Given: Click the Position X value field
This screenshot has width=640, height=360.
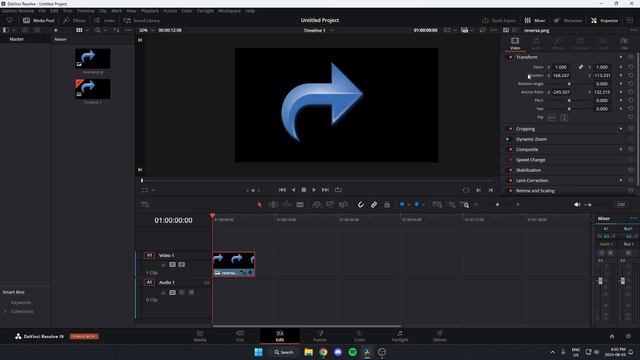Looking at the screenshot, I should [x=561, y=76].
